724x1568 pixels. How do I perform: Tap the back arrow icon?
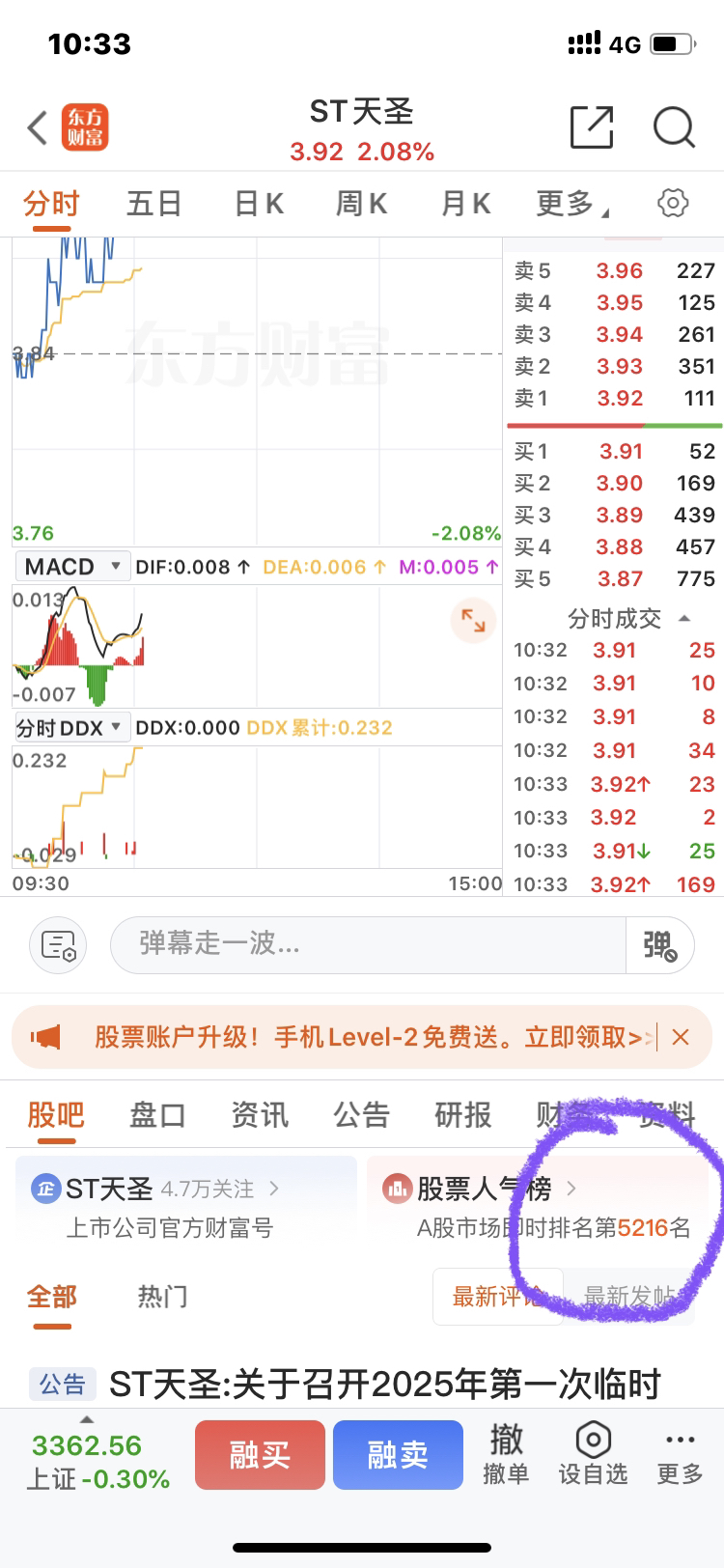click(x=37, y=127)
